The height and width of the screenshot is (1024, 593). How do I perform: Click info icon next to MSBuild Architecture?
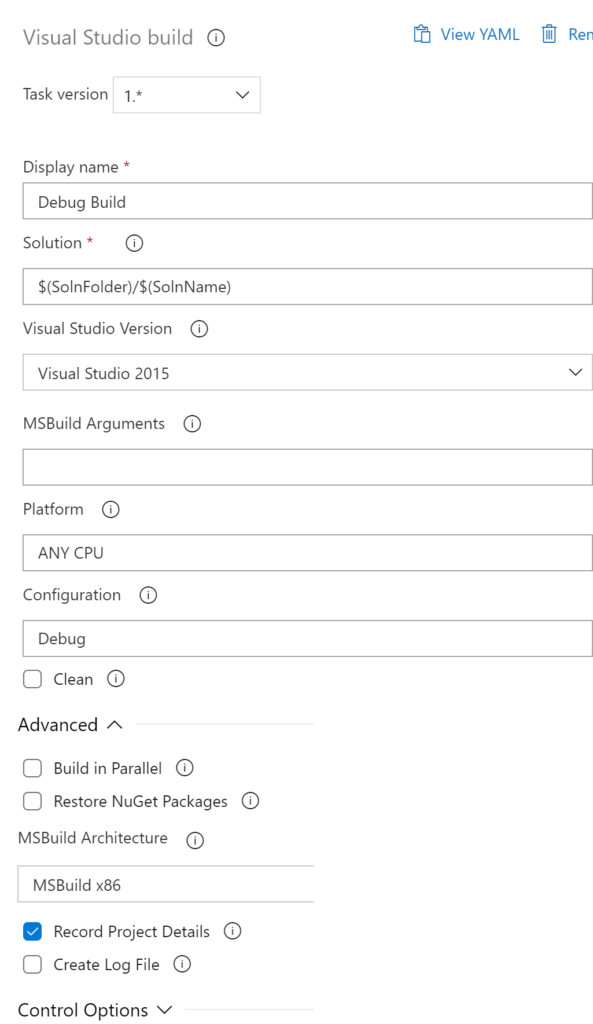pyautogui.click(x=195, y=840)
